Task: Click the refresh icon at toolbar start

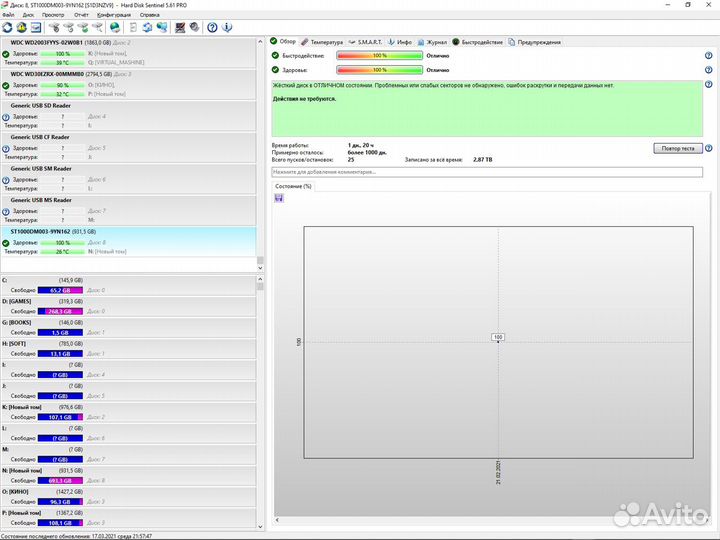Action: pyautogui.click(x=7, y=27)
